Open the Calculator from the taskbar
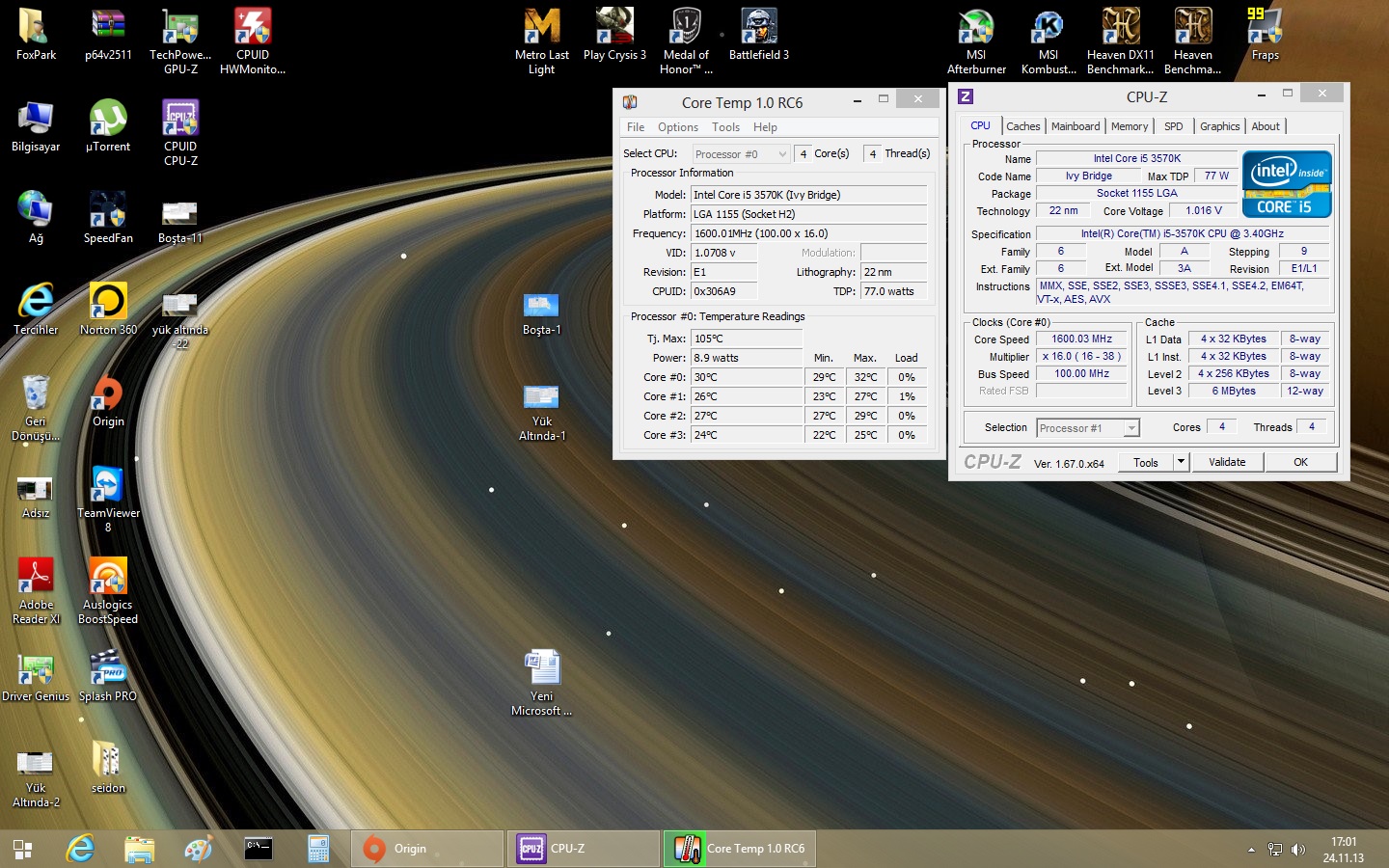The width and height of the screenshot is (1389, 868). pos(318,849)
